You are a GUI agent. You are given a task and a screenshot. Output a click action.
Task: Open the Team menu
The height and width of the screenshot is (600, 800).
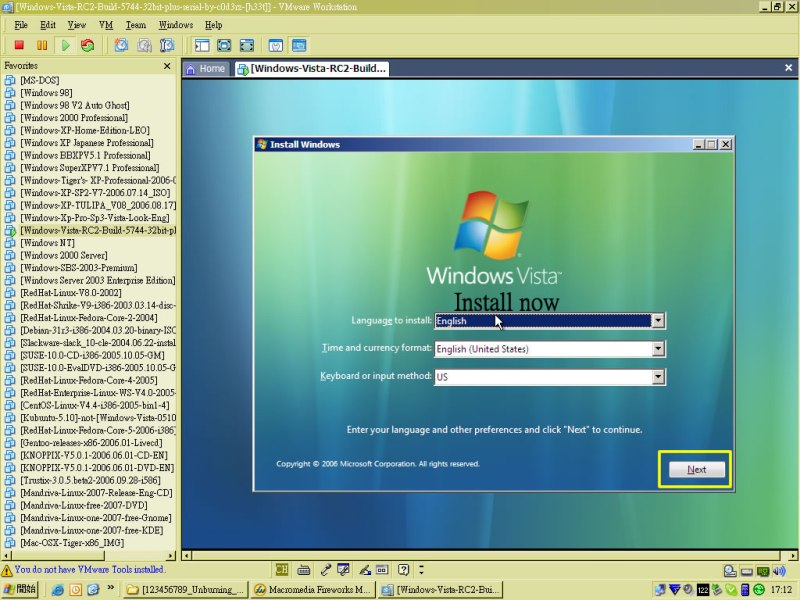click(x=136, y=25)
